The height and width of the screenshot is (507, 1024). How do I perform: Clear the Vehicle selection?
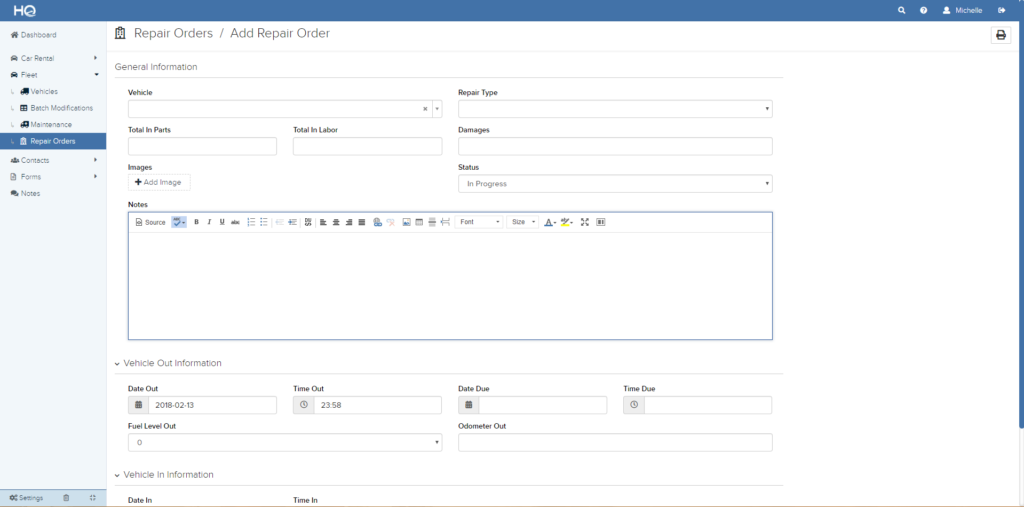(425, 109)
